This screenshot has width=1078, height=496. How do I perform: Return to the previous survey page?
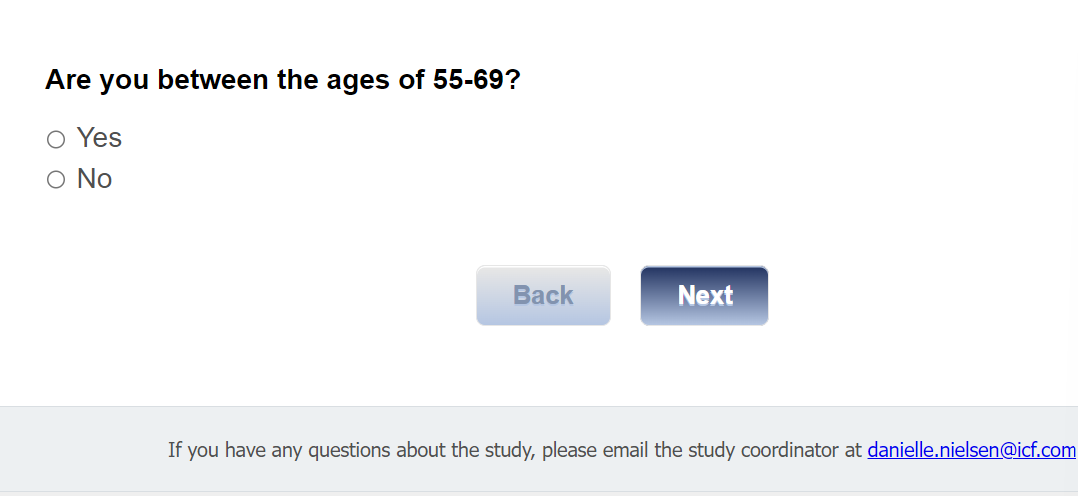point(543,295)
